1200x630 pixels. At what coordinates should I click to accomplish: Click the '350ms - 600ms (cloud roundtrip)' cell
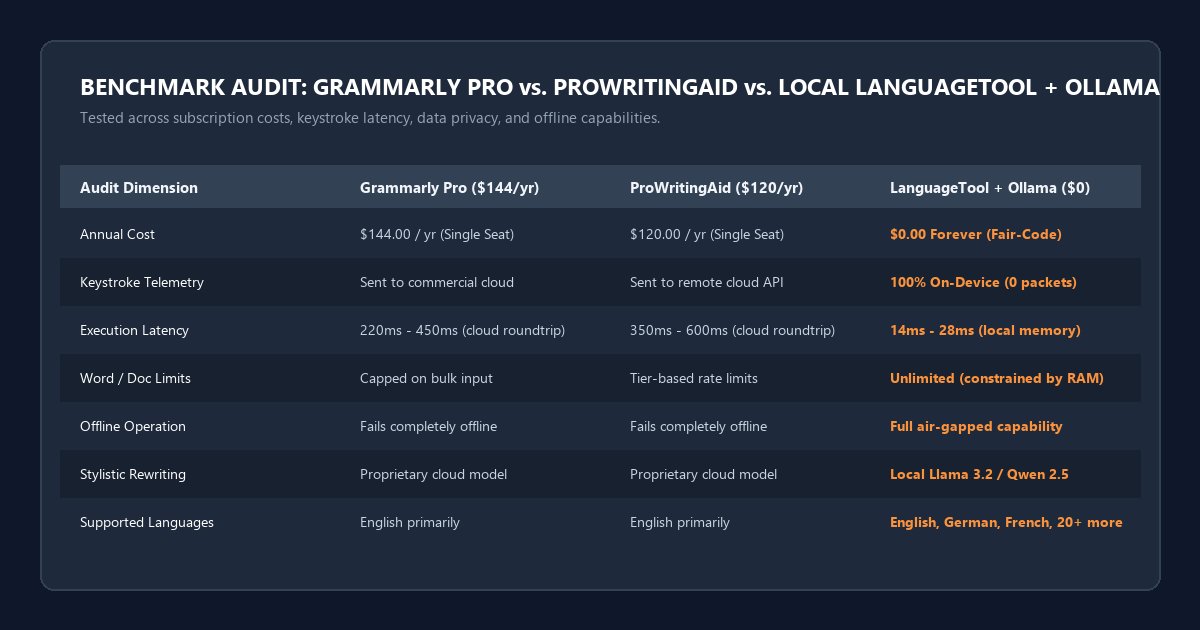point(732,330)
